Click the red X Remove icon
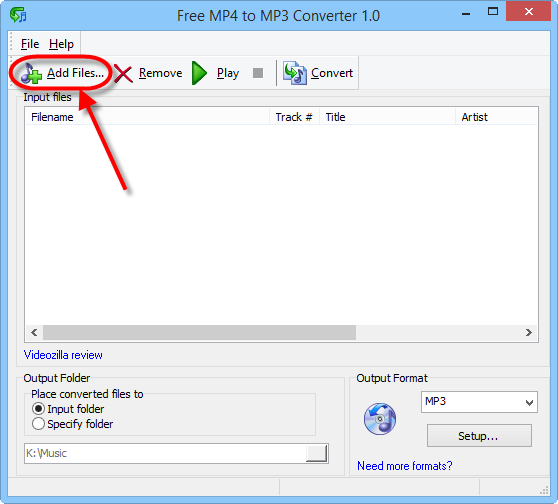Image resolution: width=558 pixels, height=504 pixels. [x=123, y=74]
